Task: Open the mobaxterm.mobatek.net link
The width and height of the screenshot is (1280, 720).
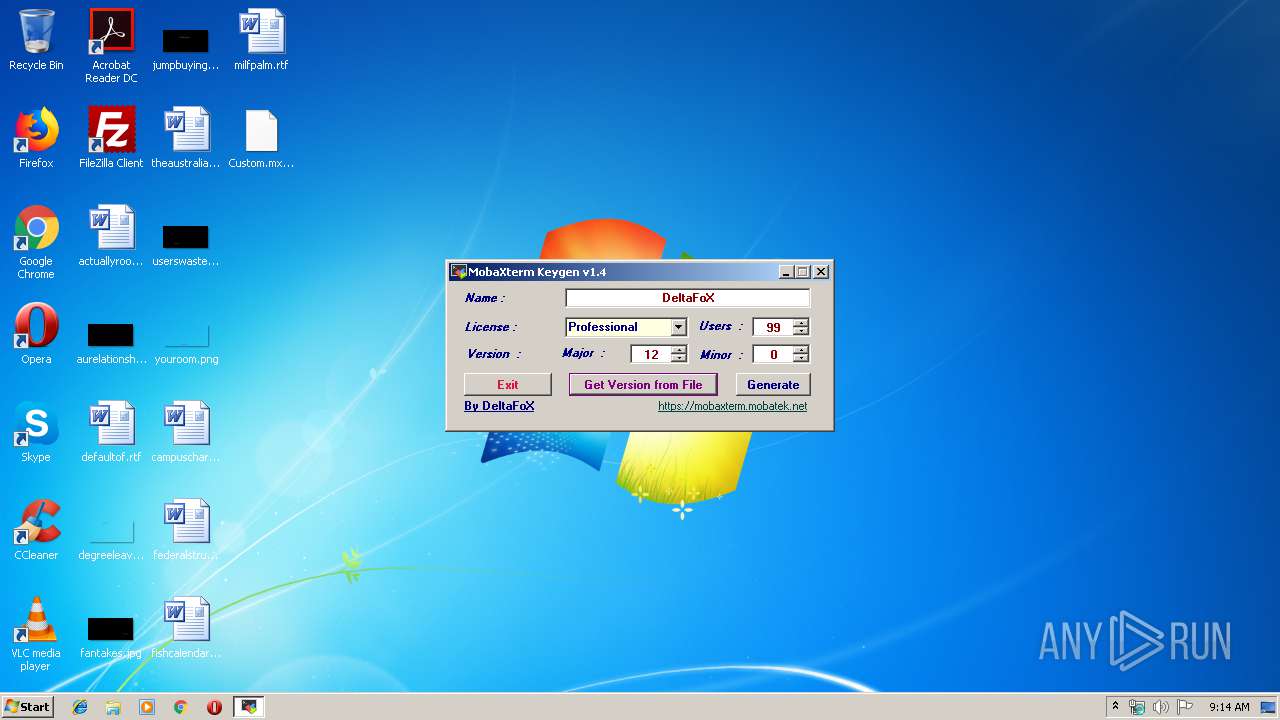Action: point(732,406)
